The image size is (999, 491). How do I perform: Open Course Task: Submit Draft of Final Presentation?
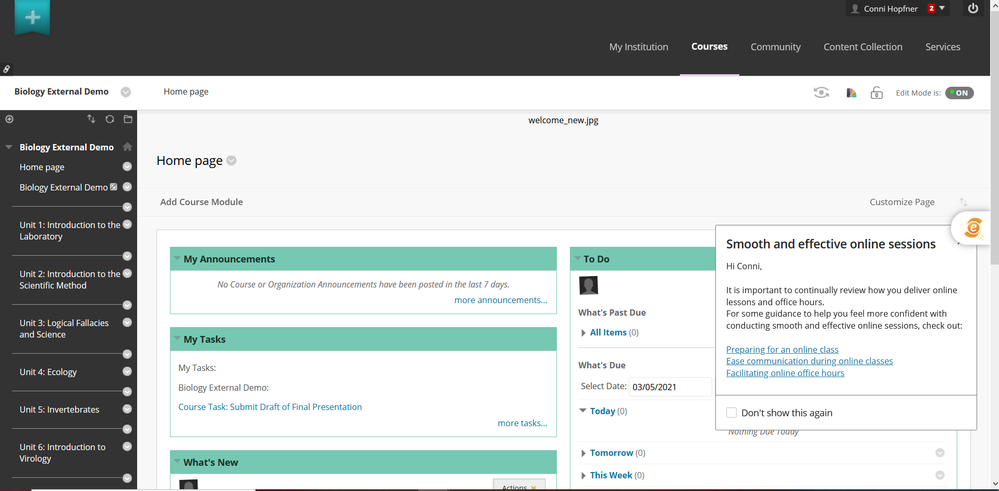270,407
